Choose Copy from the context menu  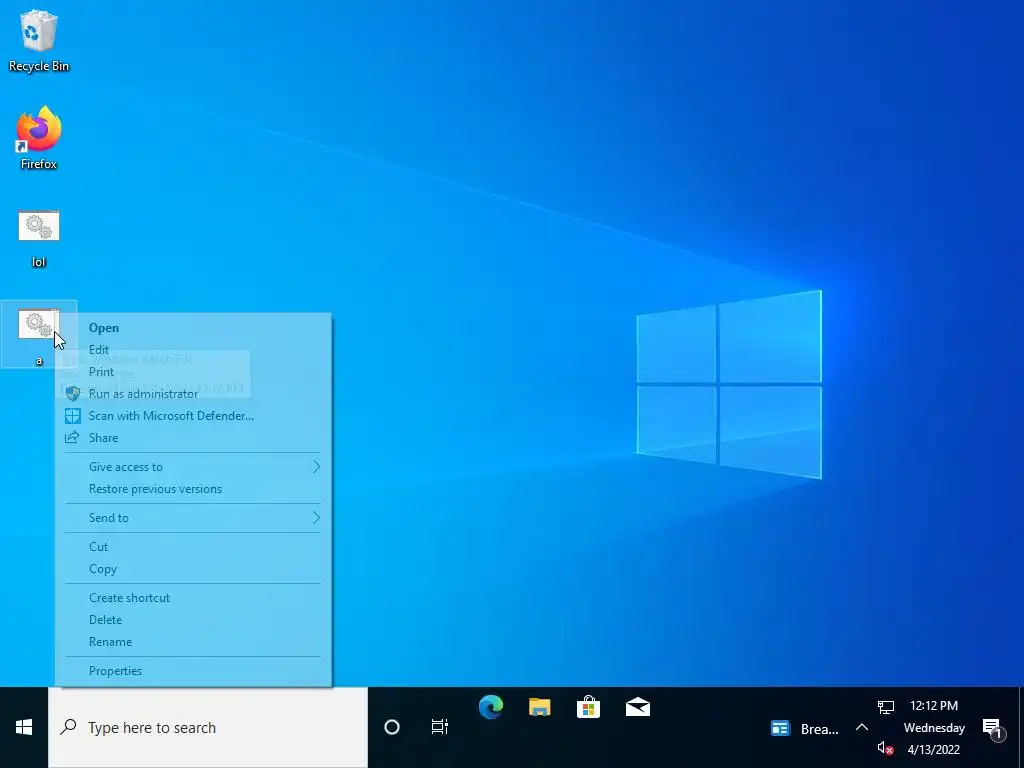[x=193, y=569]
